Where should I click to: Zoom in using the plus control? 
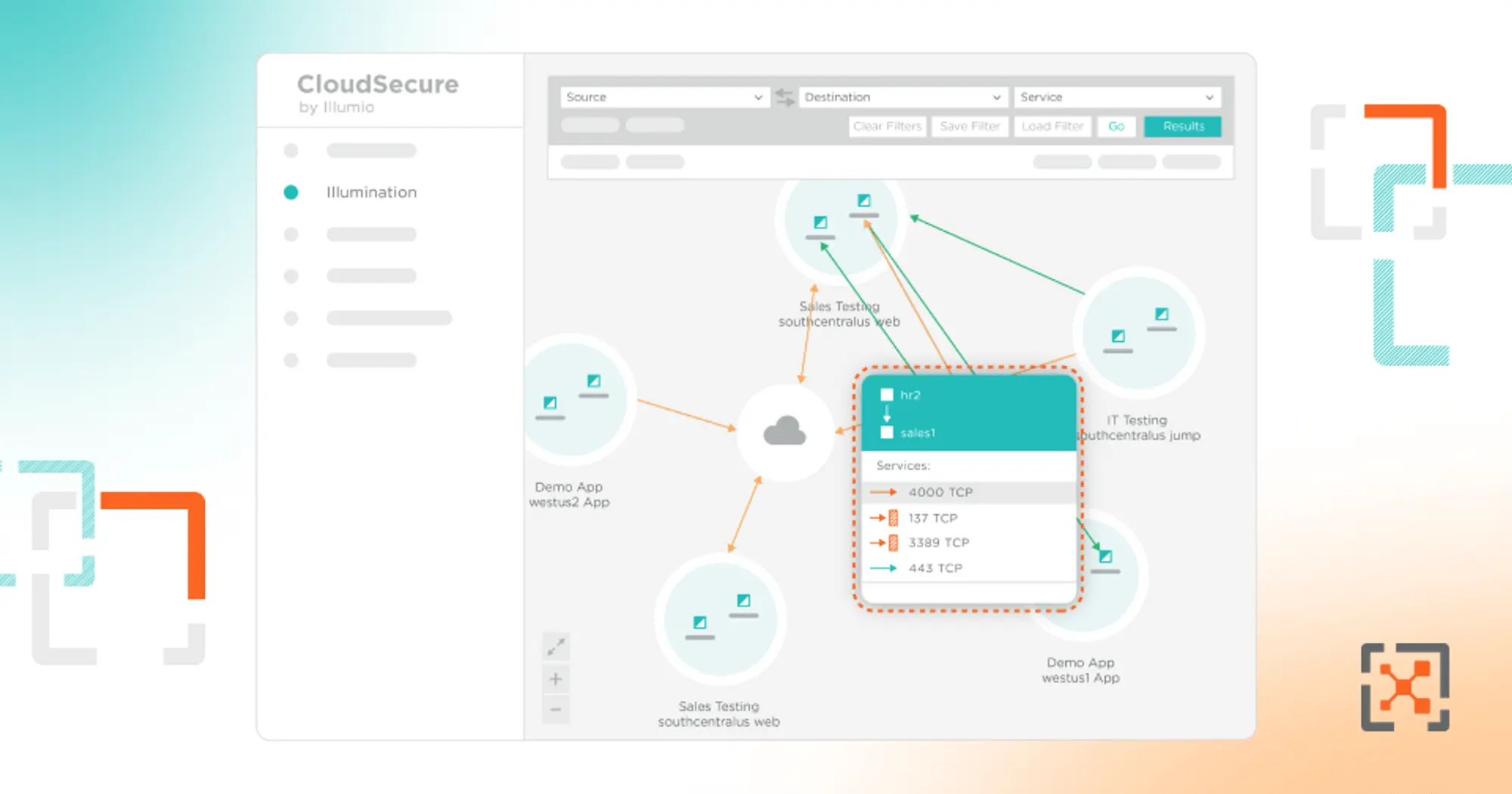click(556, 678)
